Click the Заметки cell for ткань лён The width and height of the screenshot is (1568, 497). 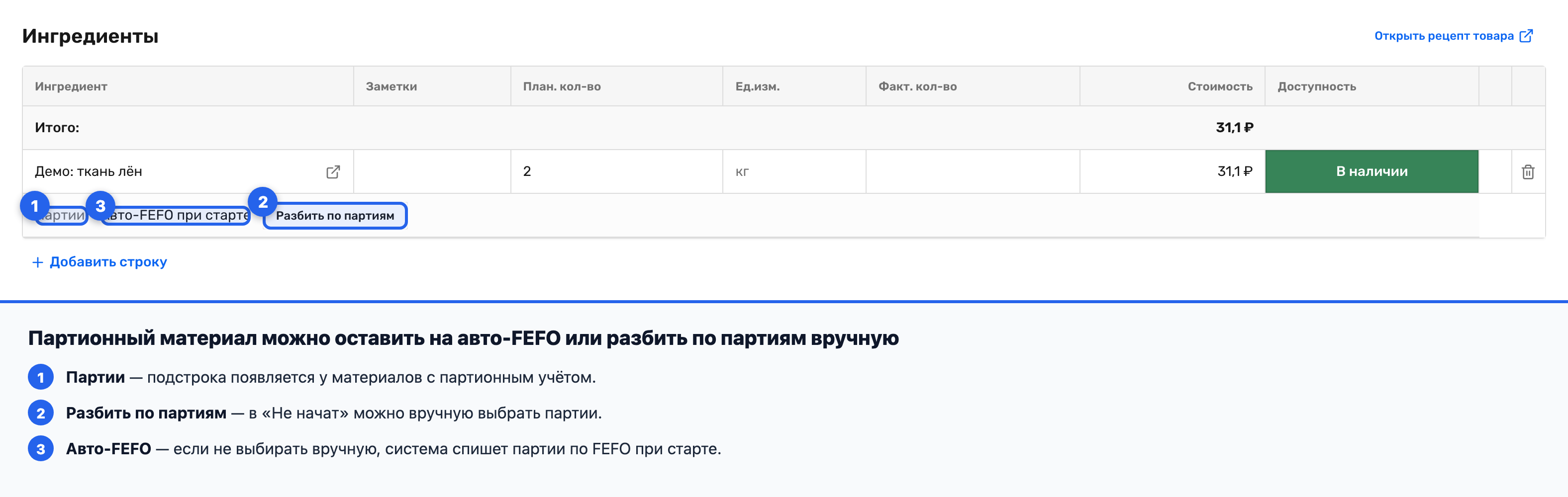(x=432, y=171)
